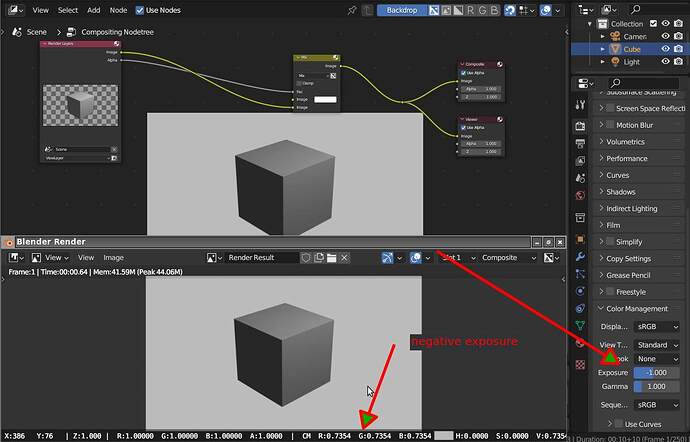The width and height of the screenshot is (690, 442).
Task: Toggle compositor overlays icon
Action: [546, 10]
